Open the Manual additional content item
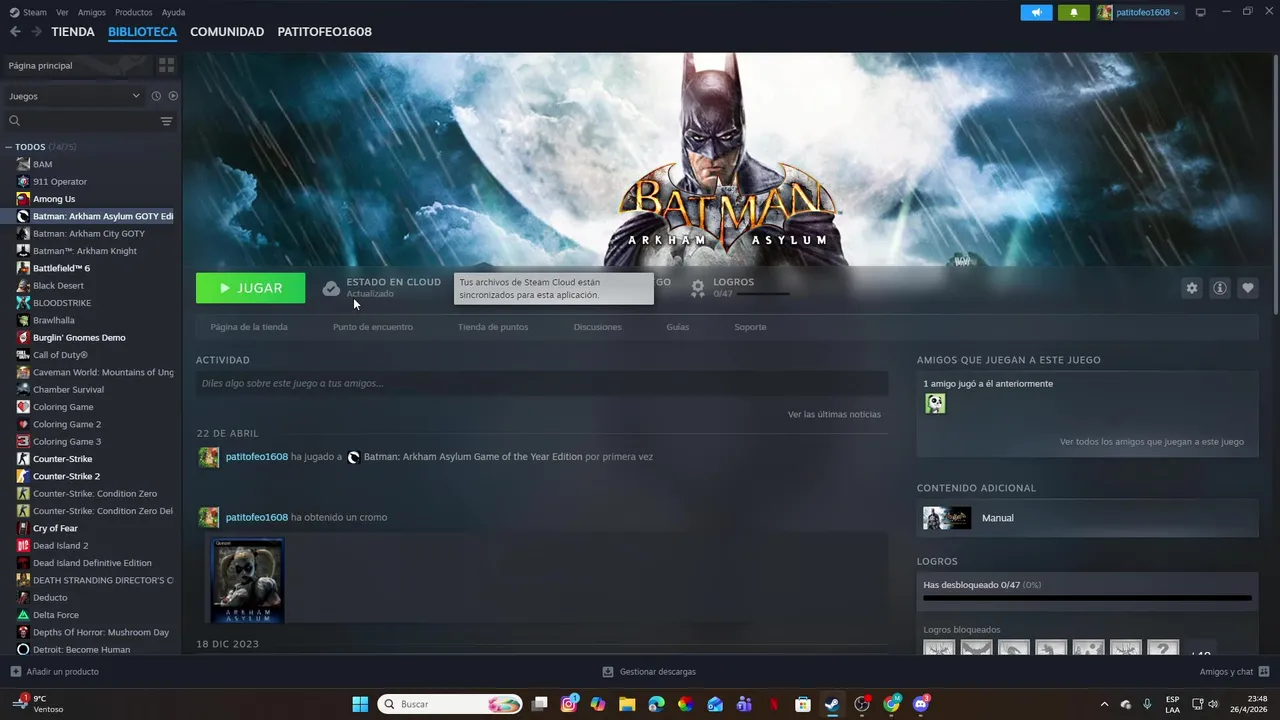The height and width of the screenshot is (720, 1280). click(x=1087, y=518)
